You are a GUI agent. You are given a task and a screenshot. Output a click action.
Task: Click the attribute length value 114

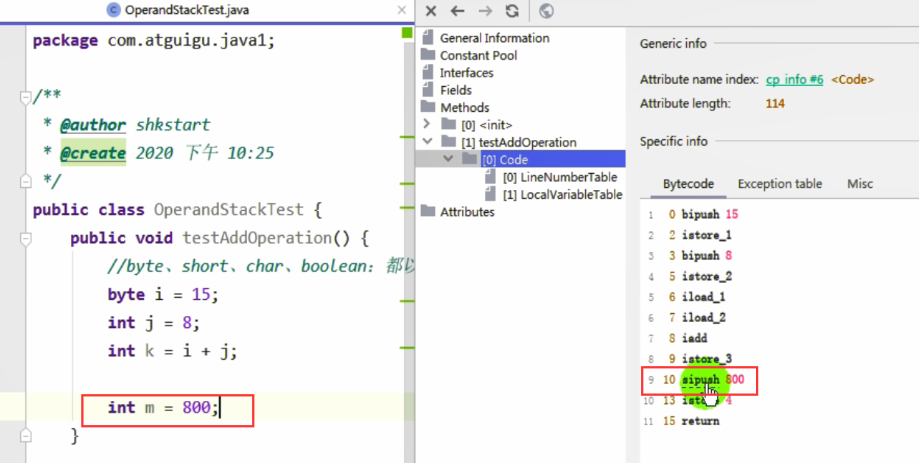[775, 104]
